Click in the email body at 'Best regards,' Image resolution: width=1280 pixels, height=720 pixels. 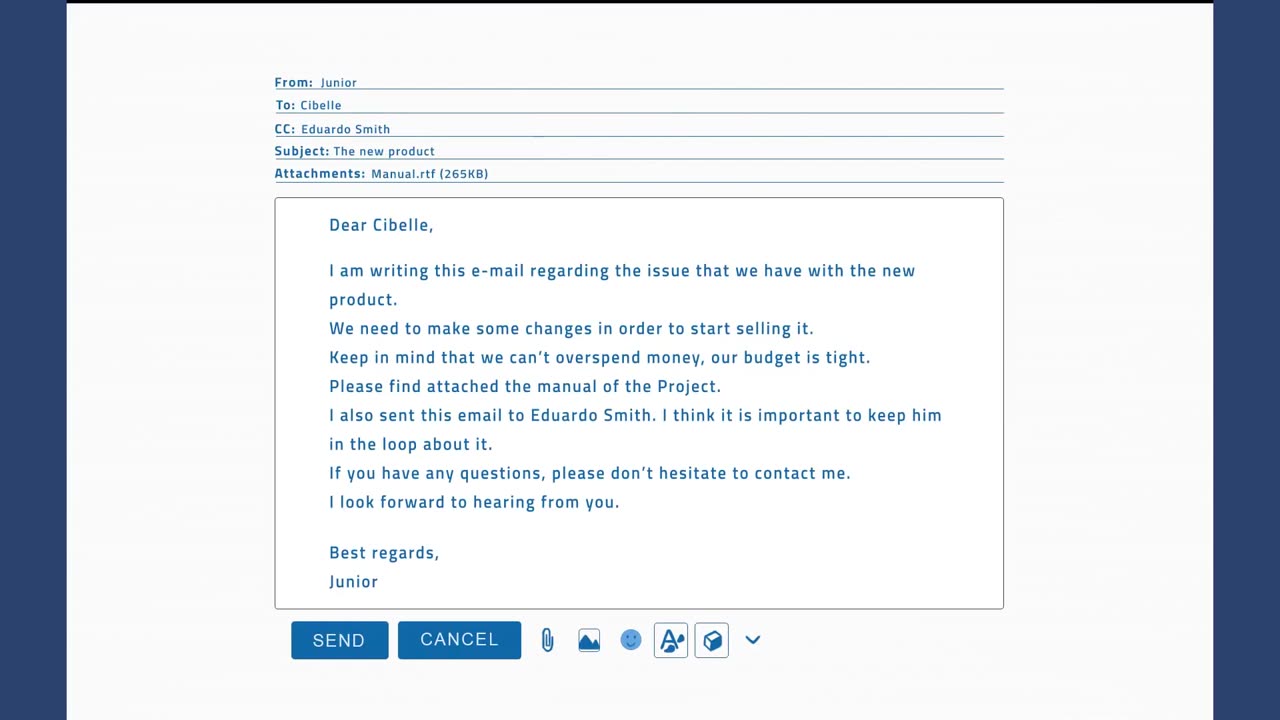(384, 553)
